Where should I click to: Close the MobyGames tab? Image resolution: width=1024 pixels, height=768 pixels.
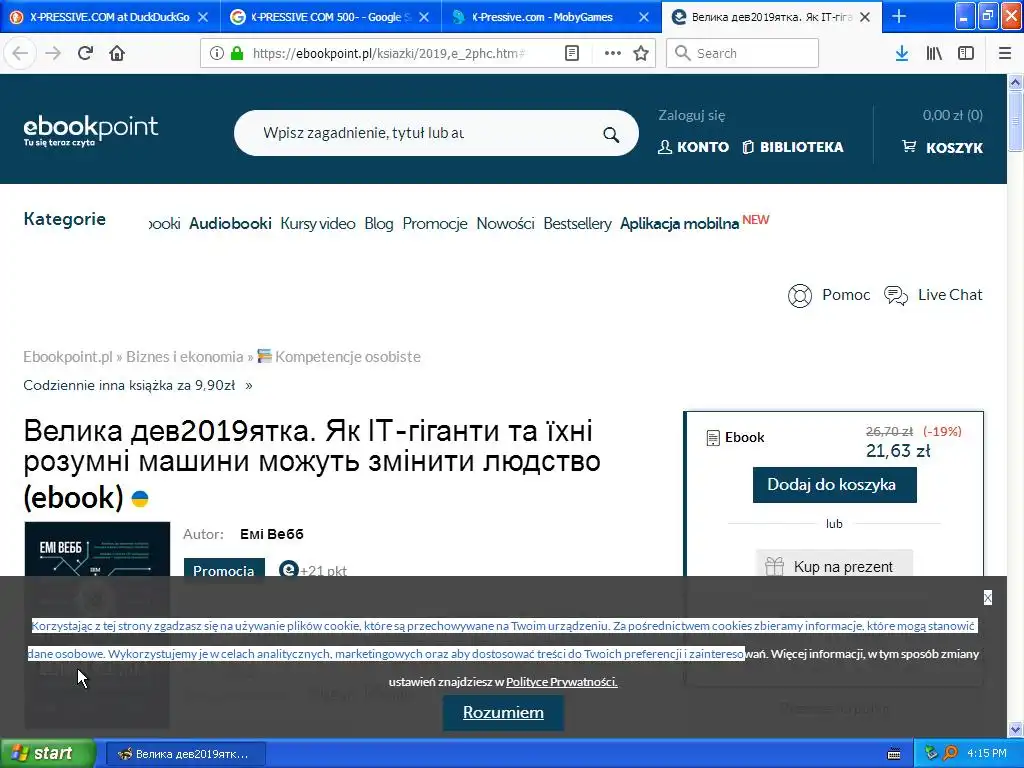644,17
